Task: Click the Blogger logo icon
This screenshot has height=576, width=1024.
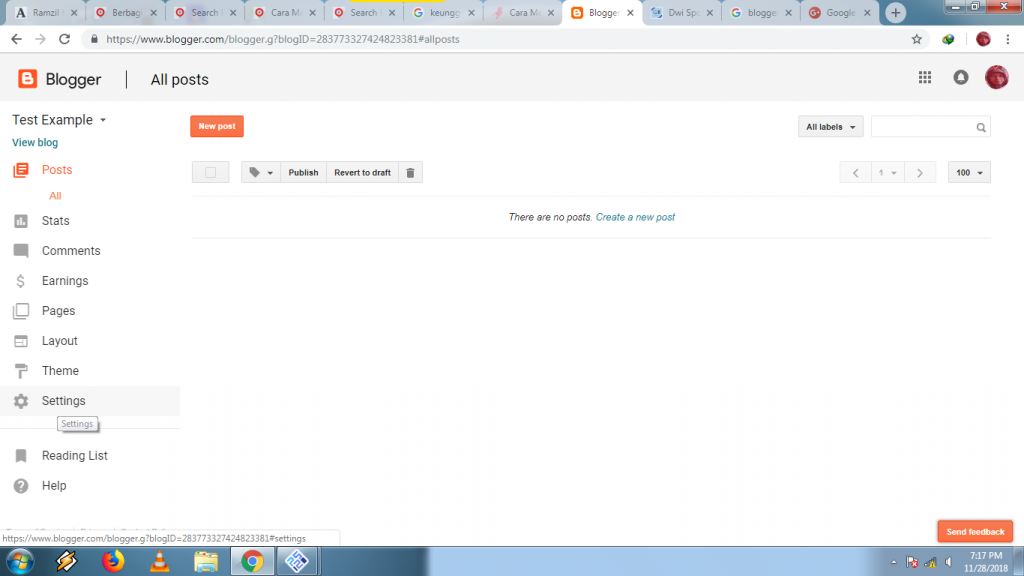Action: (27, 79)
